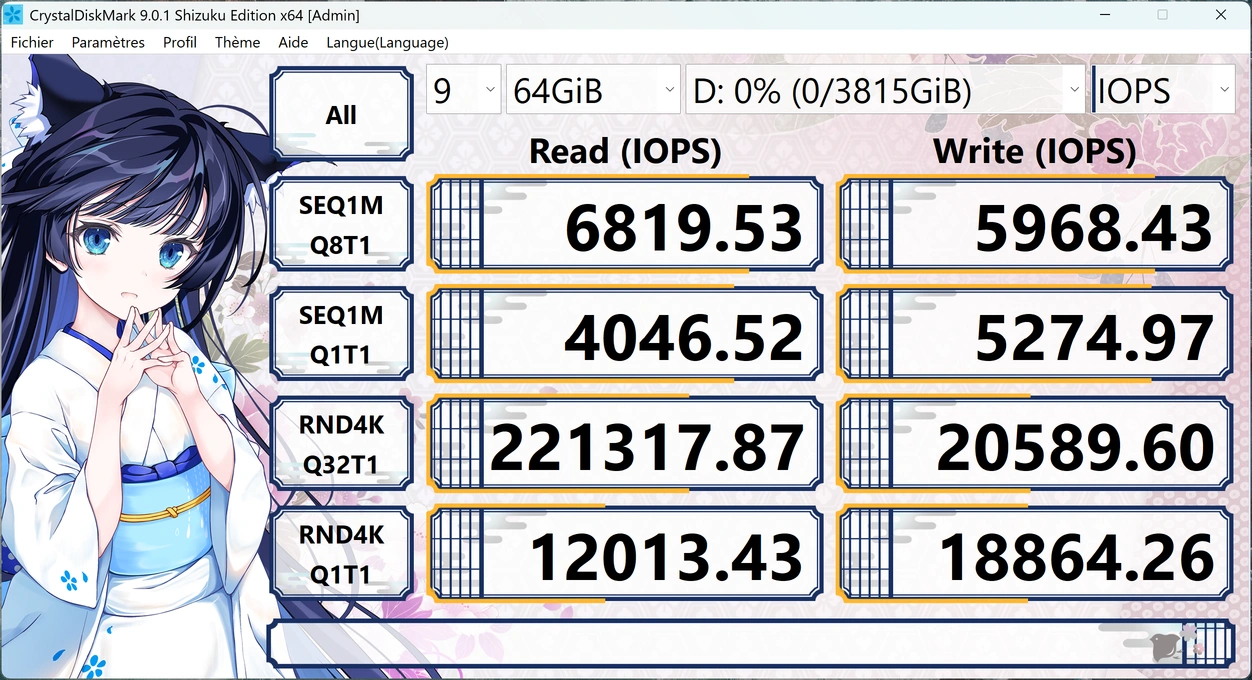The image size is (1252, 680).
Task: Click the bird icon in the bottom status bar
Action: (x=1167, y=647)
